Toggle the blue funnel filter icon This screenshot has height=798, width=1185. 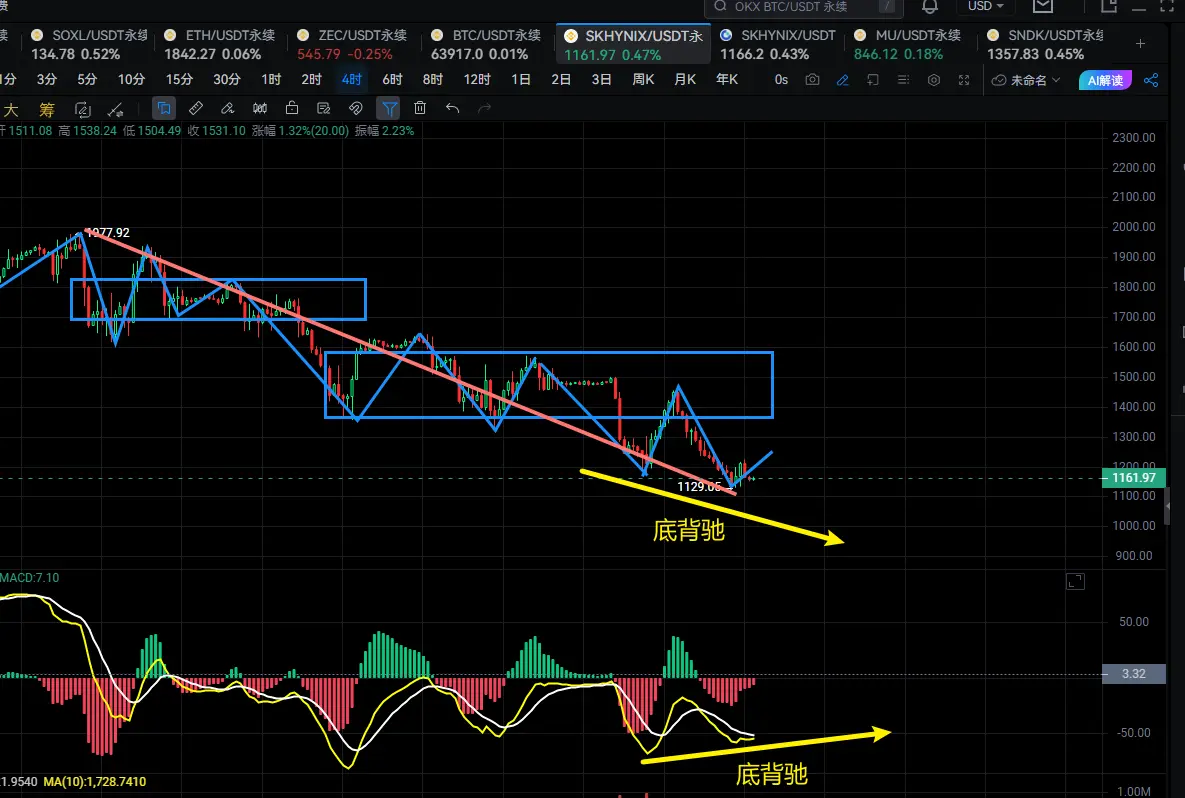[x=388, y=109]
